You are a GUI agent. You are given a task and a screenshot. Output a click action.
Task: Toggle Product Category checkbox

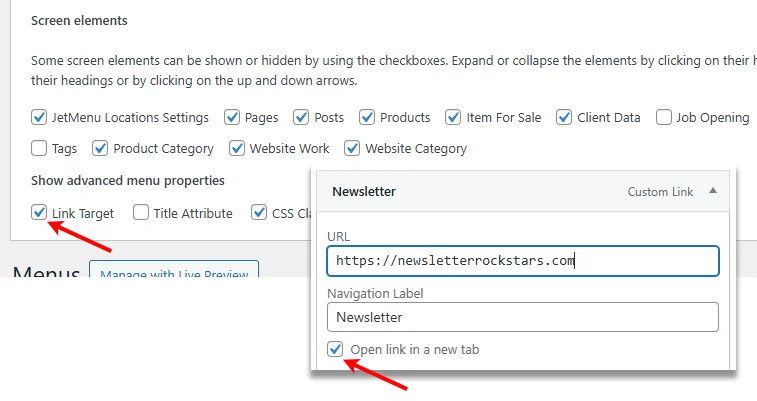point(100,148)
